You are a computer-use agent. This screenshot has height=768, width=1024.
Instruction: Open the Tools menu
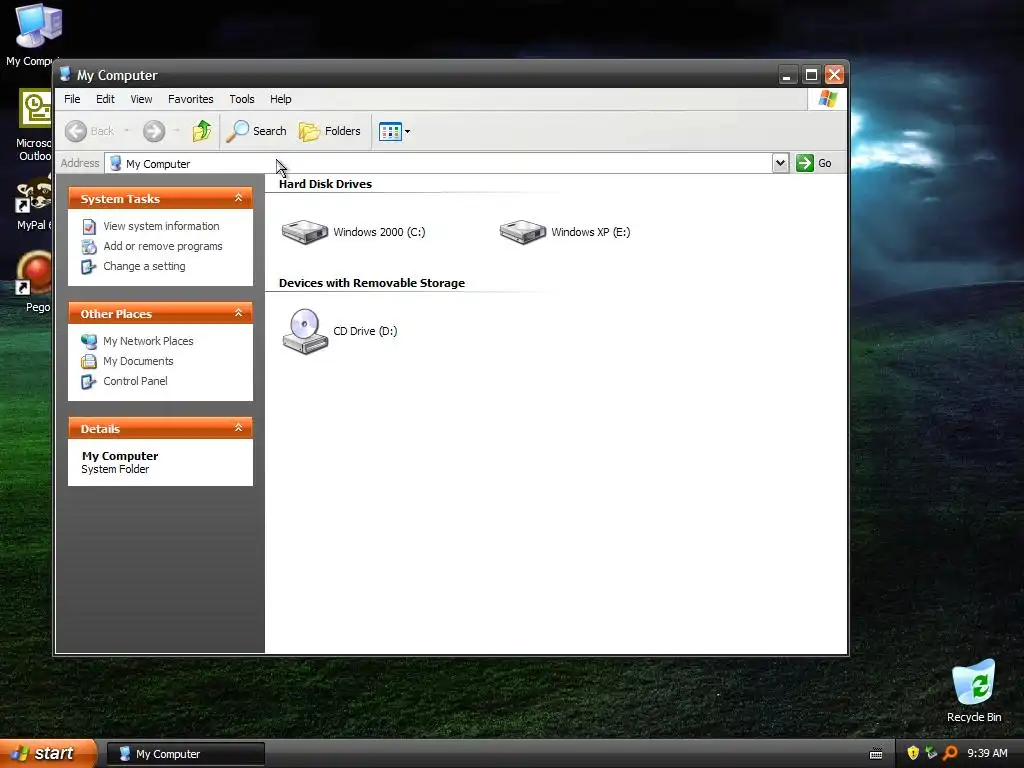click(242, 99)
